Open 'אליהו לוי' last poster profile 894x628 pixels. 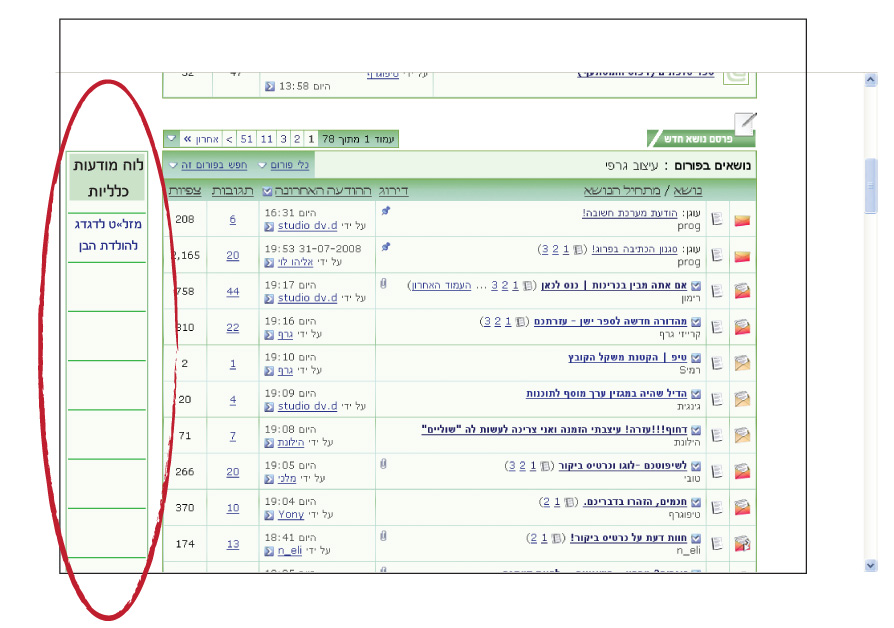(295, 262)
